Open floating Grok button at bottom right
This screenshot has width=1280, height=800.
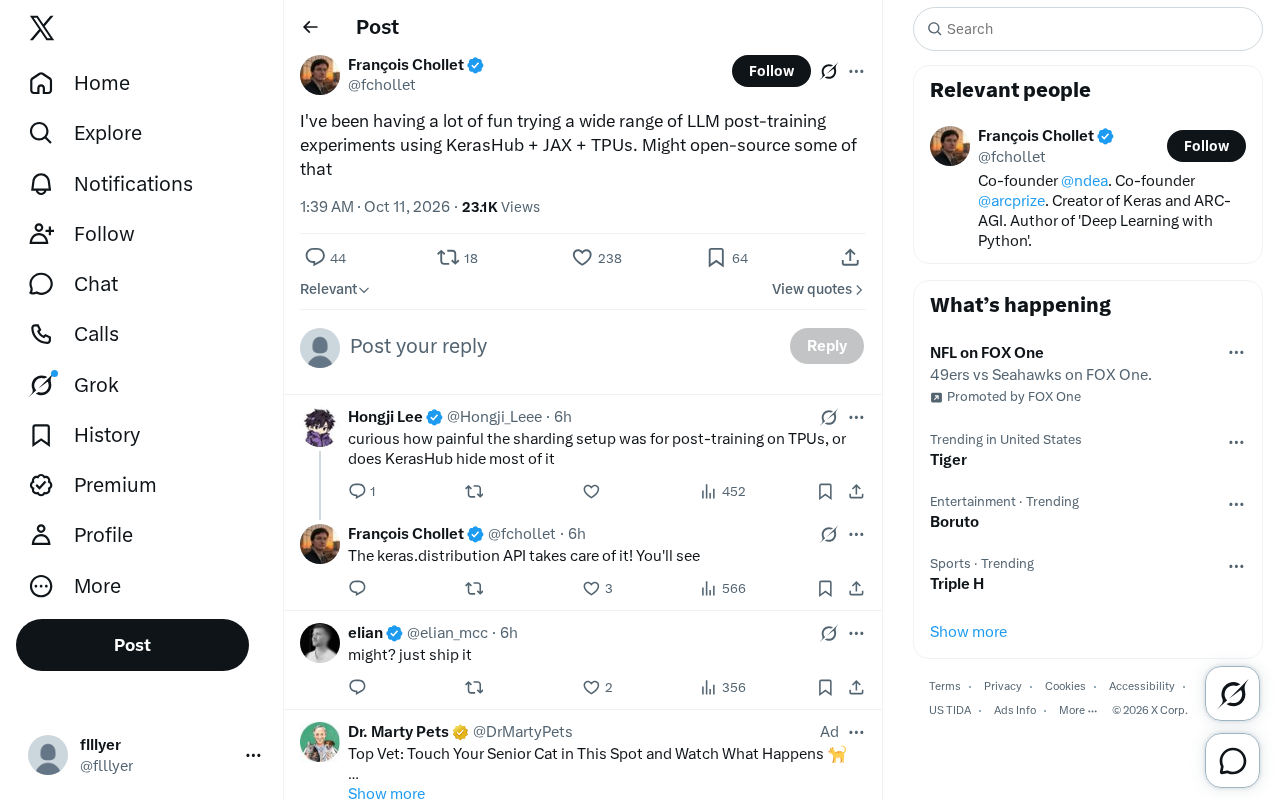click(x=1233, y=693)
